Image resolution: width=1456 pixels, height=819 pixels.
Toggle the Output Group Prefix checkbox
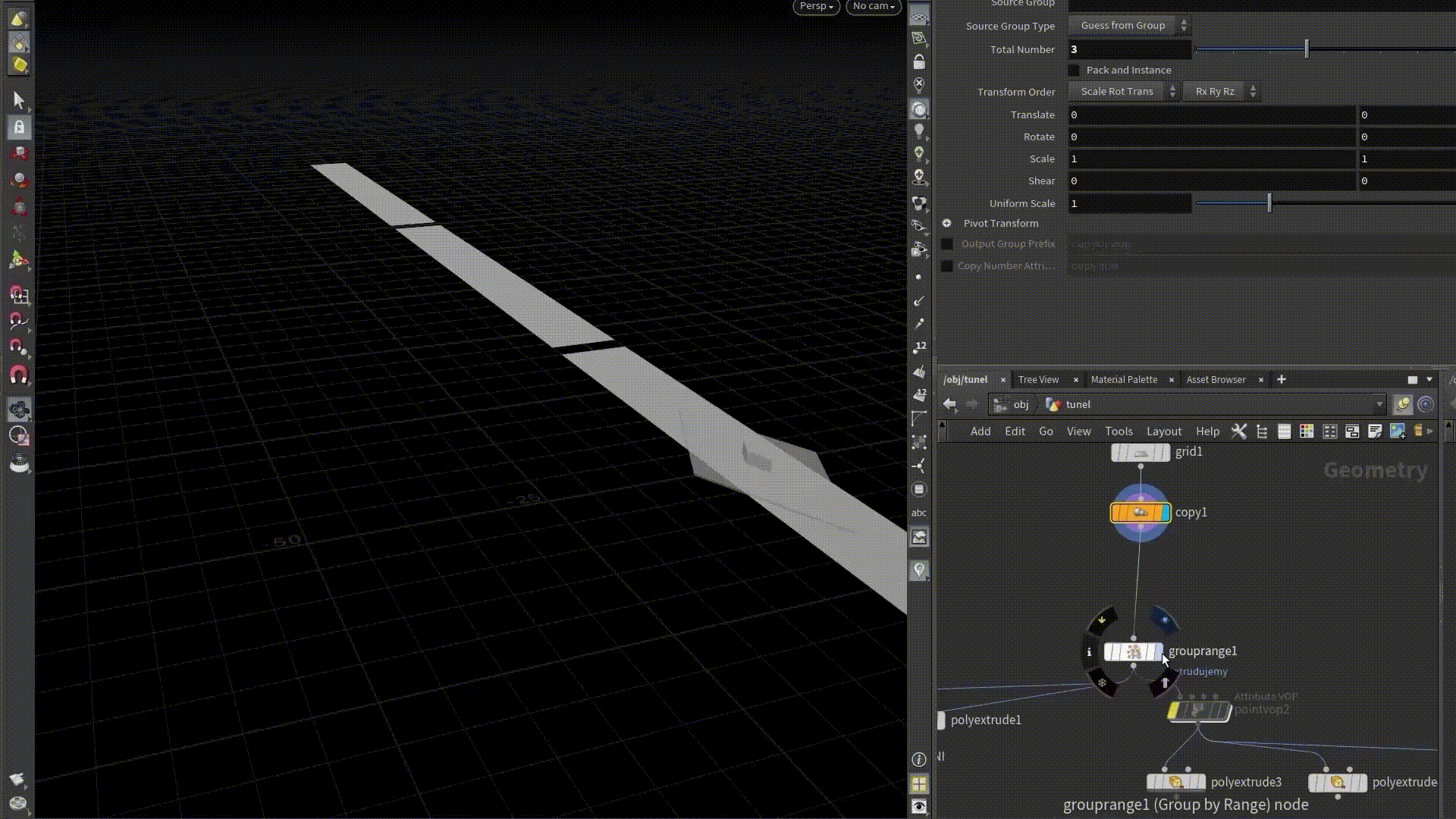coord(947,244)
